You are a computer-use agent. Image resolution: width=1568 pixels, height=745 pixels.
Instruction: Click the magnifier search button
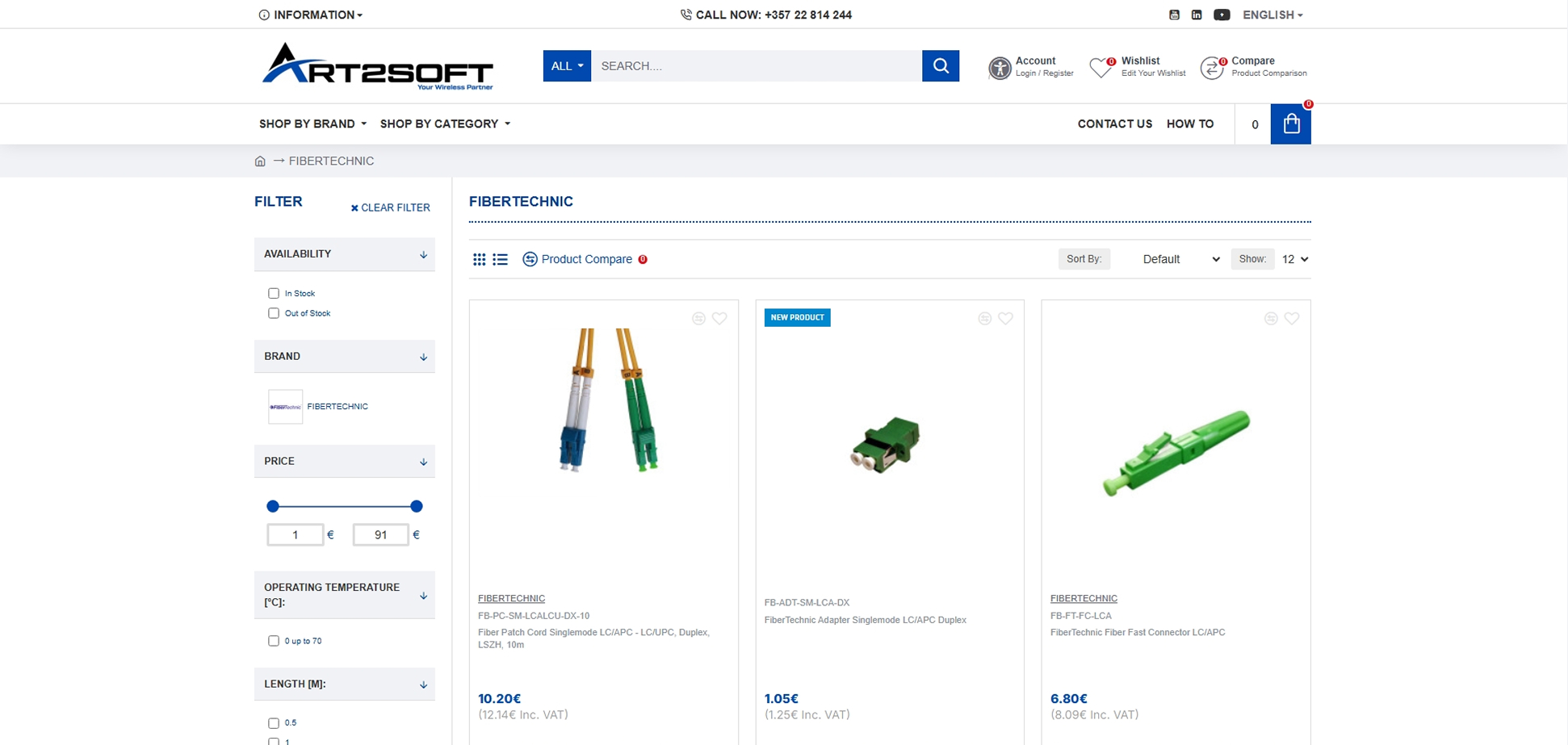941,66
